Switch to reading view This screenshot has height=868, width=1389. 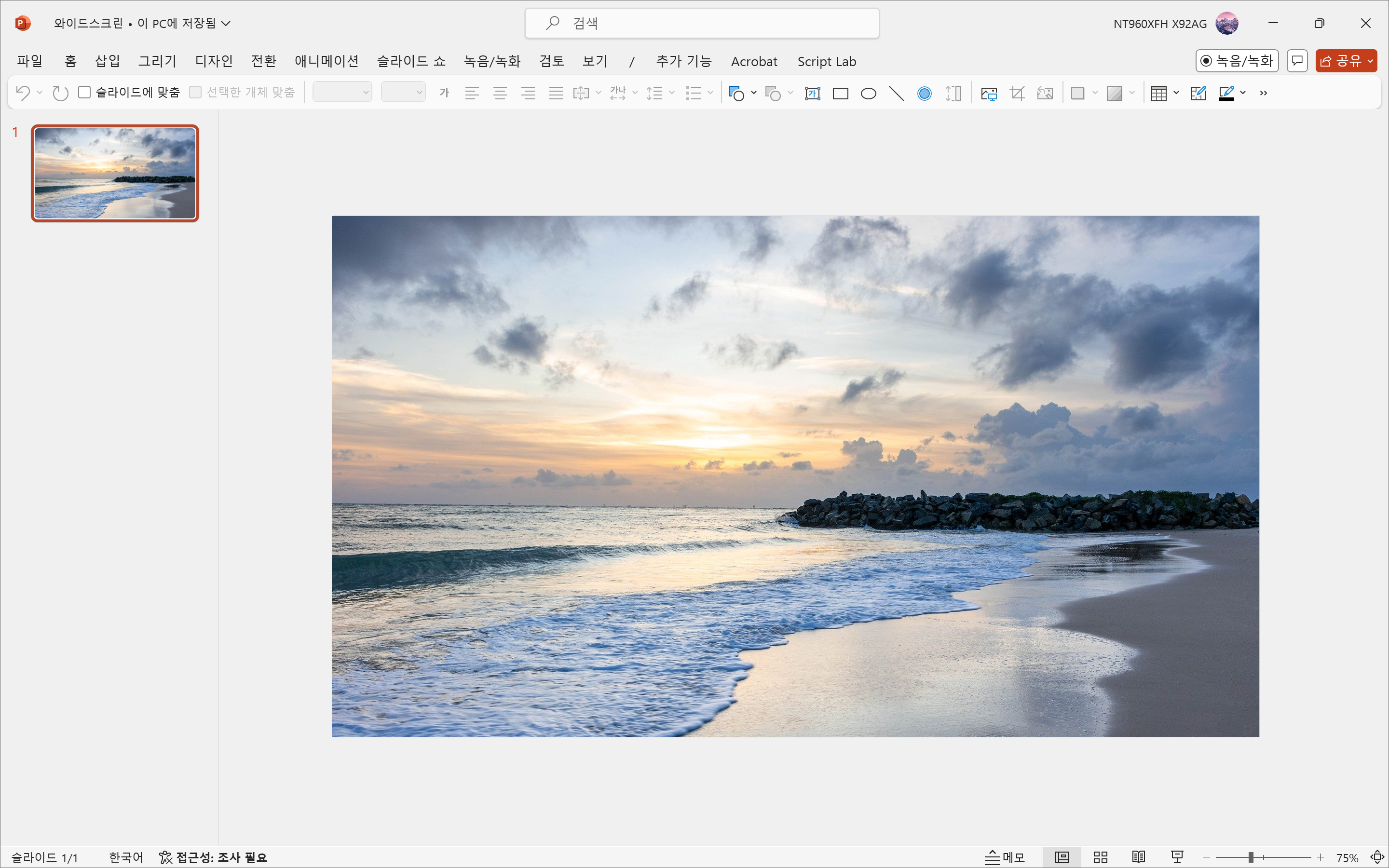point(1139,857)
